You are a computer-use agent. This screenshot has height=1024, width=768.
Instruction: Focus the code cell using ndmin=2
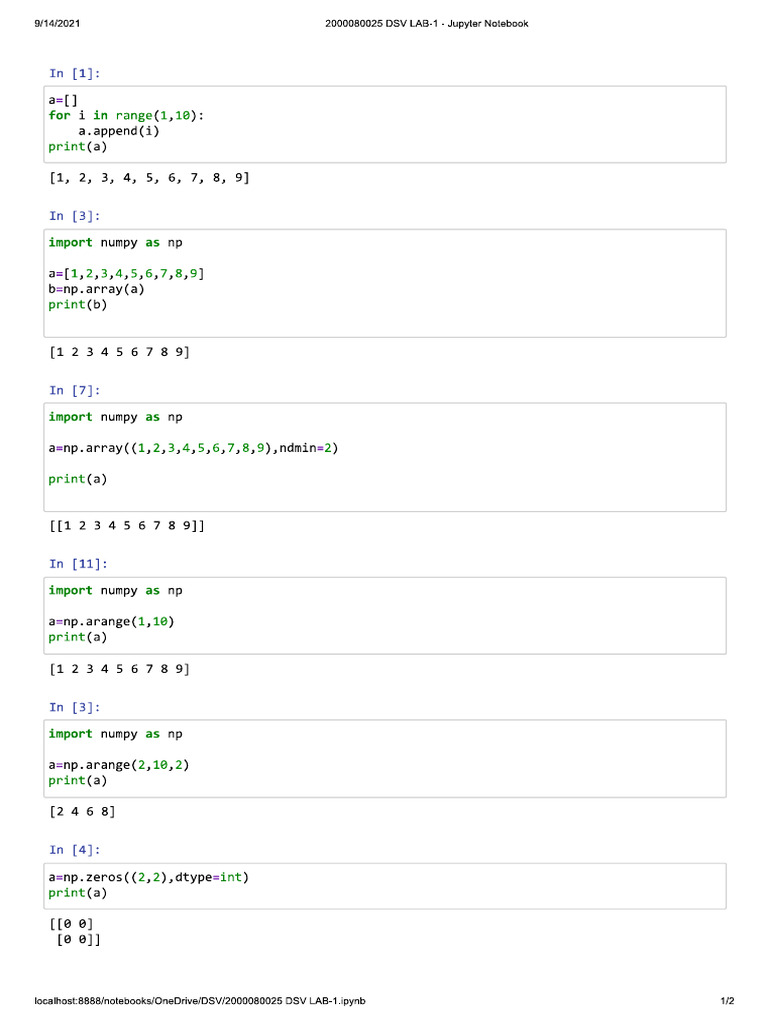tap(385, 457)
